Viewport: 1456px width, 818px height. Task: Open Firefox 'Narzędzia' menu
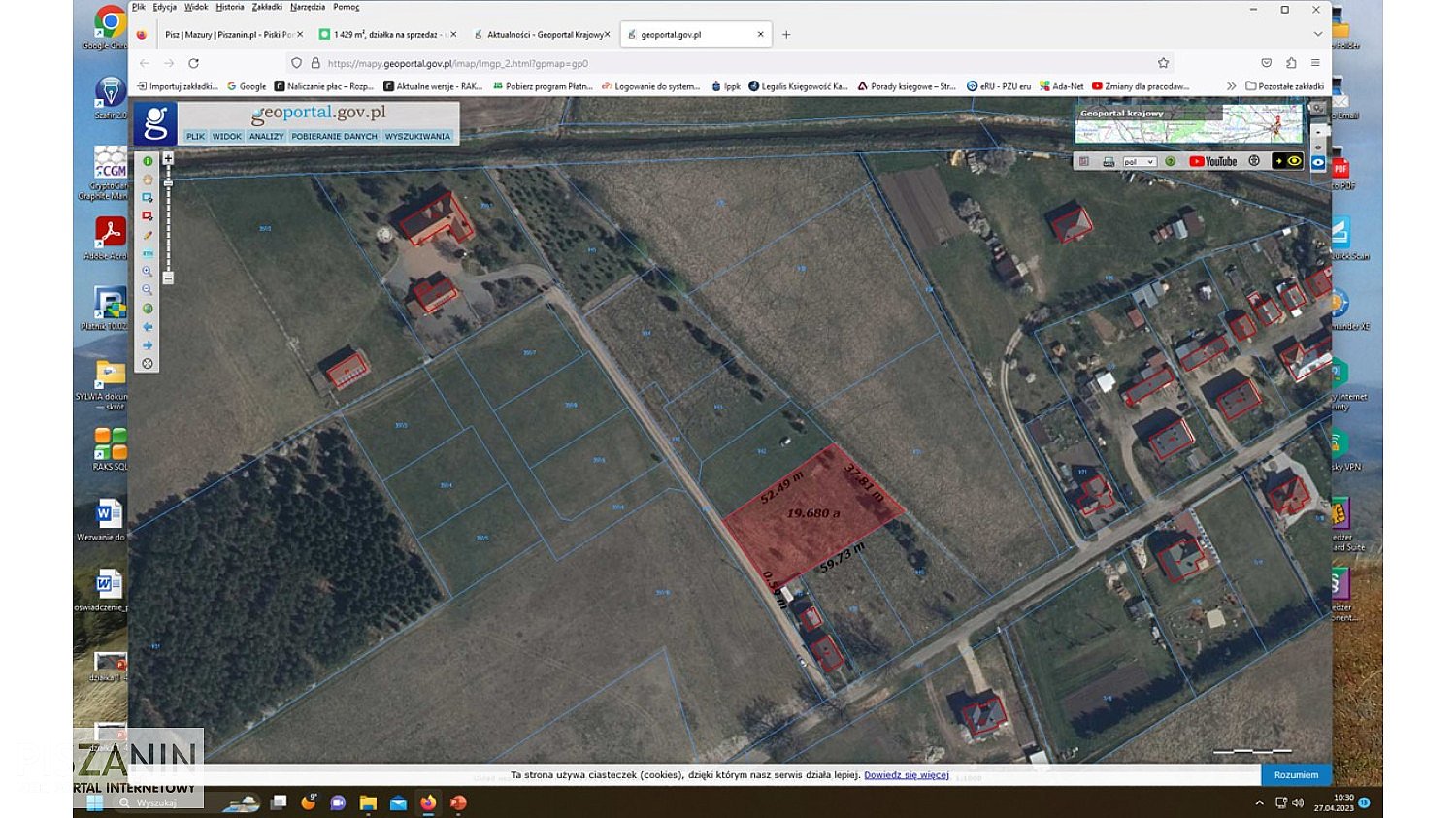pyautogui.click(x=308, y=7)
